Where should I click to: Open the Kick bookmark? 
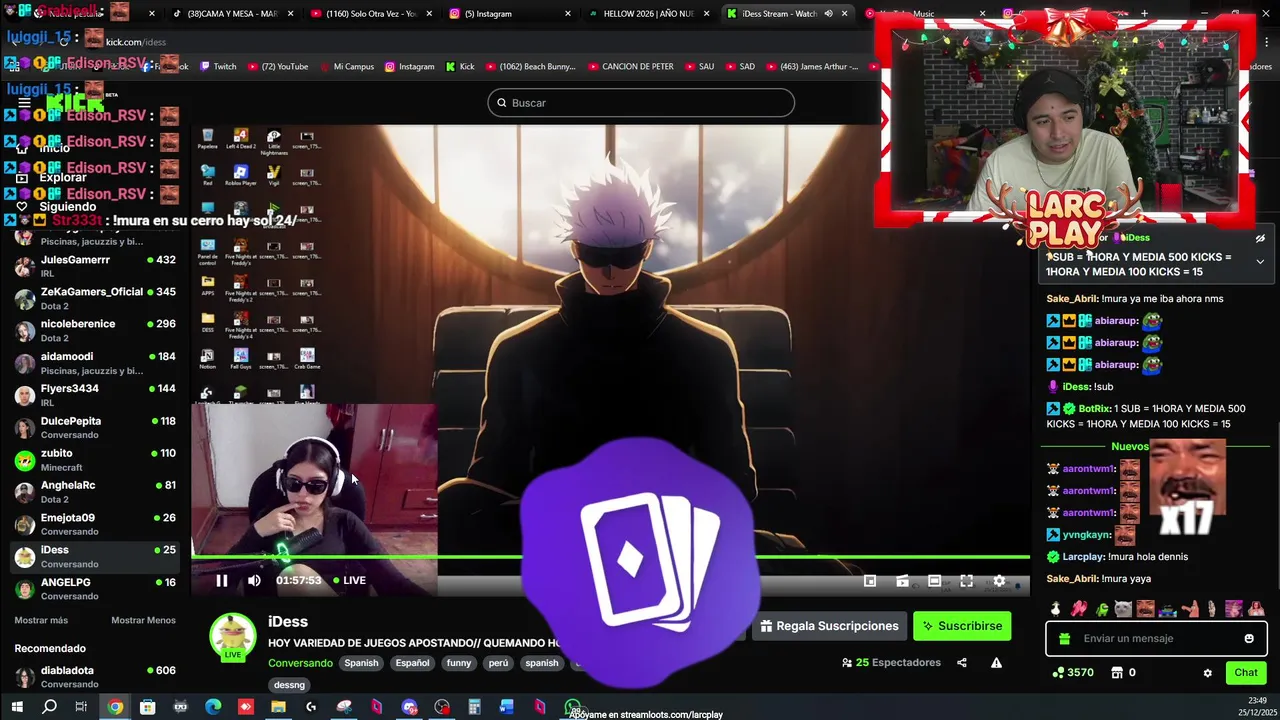tap(460, 67)
